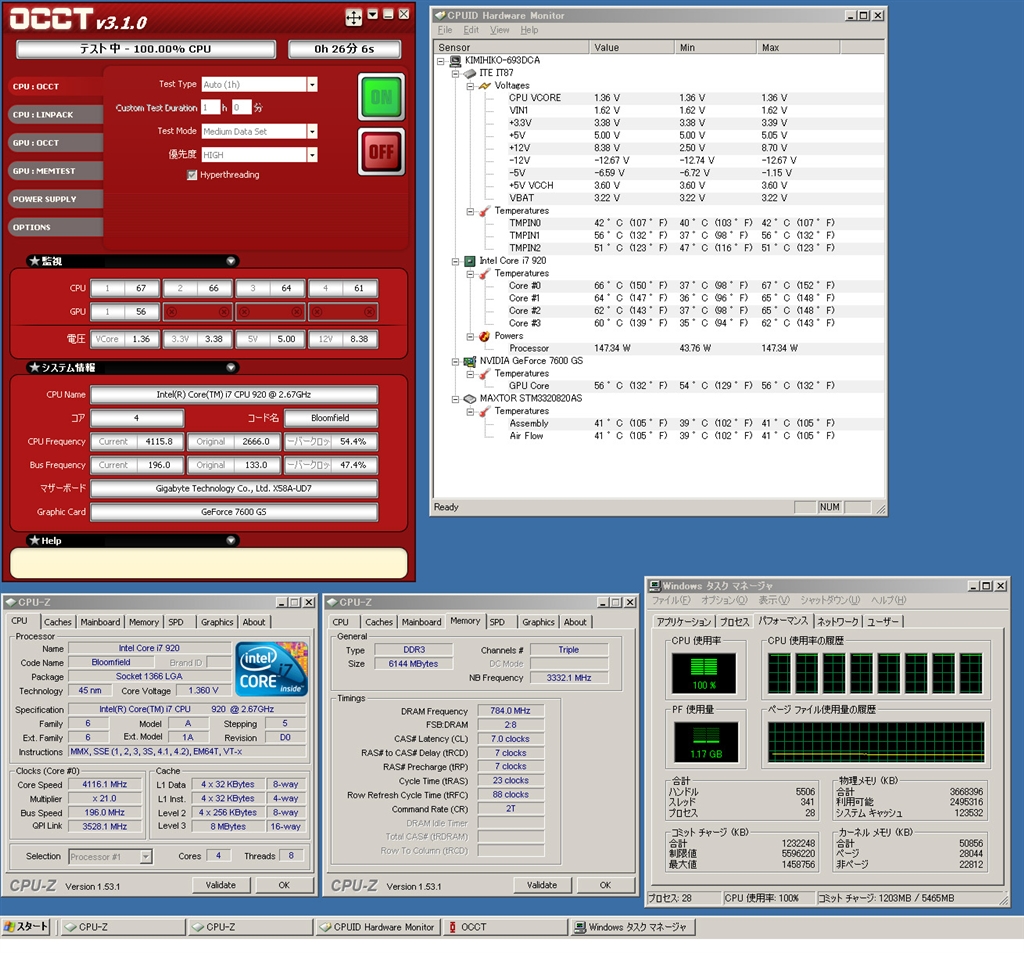Open the Test Type dropdown
The image size is (1024, 953).
312,85
